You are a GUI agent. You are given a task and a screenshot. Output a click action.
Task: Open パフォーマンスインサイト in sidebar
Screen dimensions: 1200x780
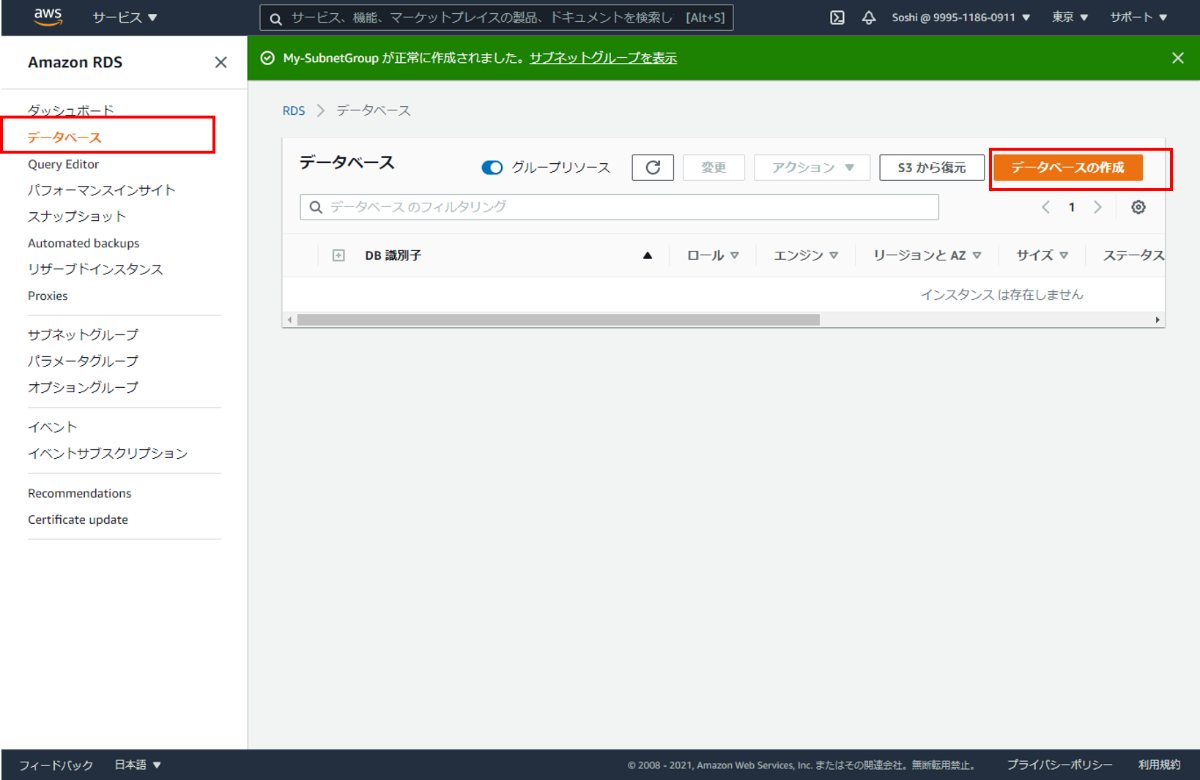[x=102, y=190]
